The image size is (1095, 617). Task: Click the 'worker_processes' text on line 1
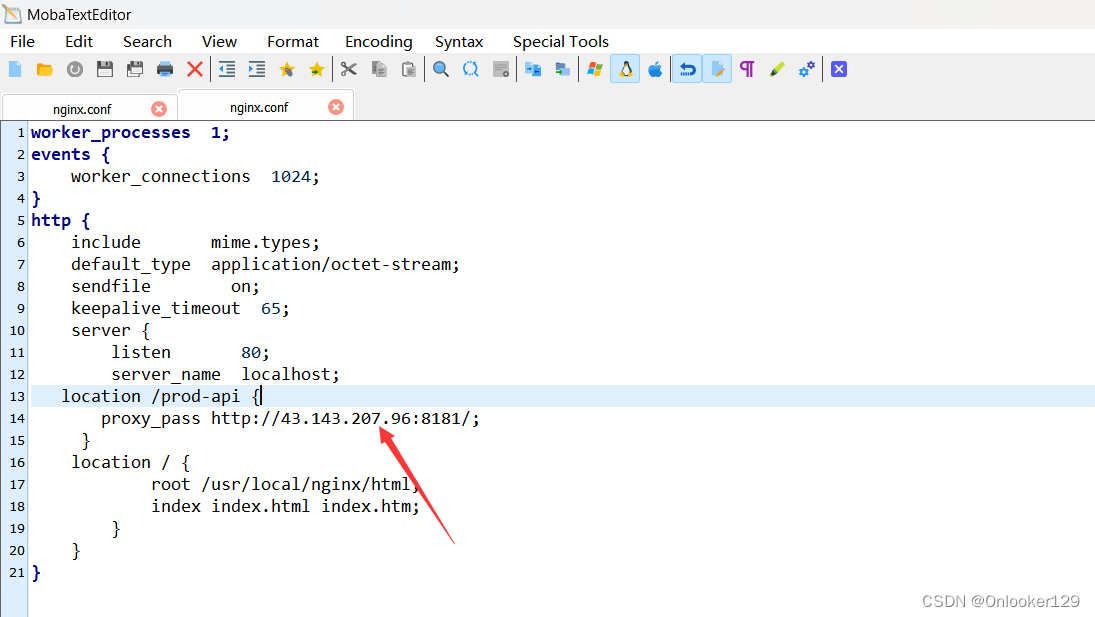tap(110, 133)
